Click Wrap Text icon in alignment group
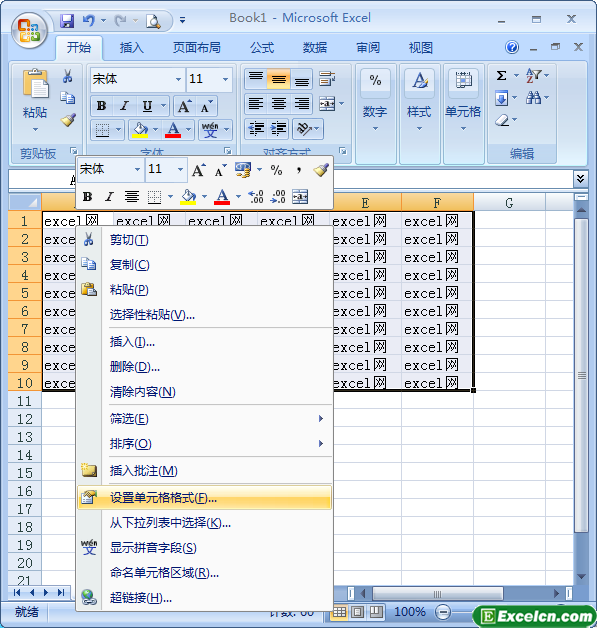This screenshot has width=597, height=628. click(x=327, y=78)
